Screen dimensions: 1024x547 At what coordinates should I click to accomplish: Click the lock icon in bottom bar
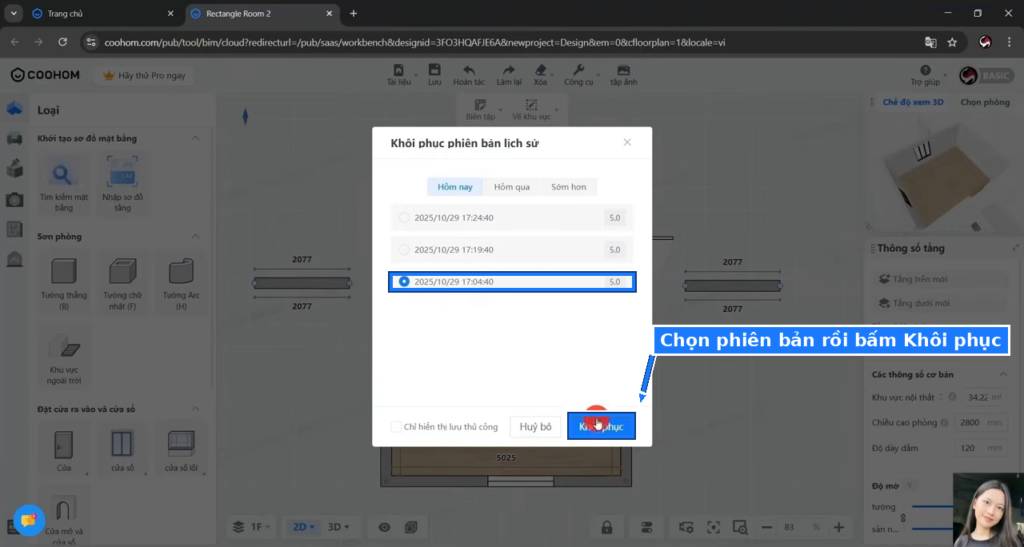(607, 527)
